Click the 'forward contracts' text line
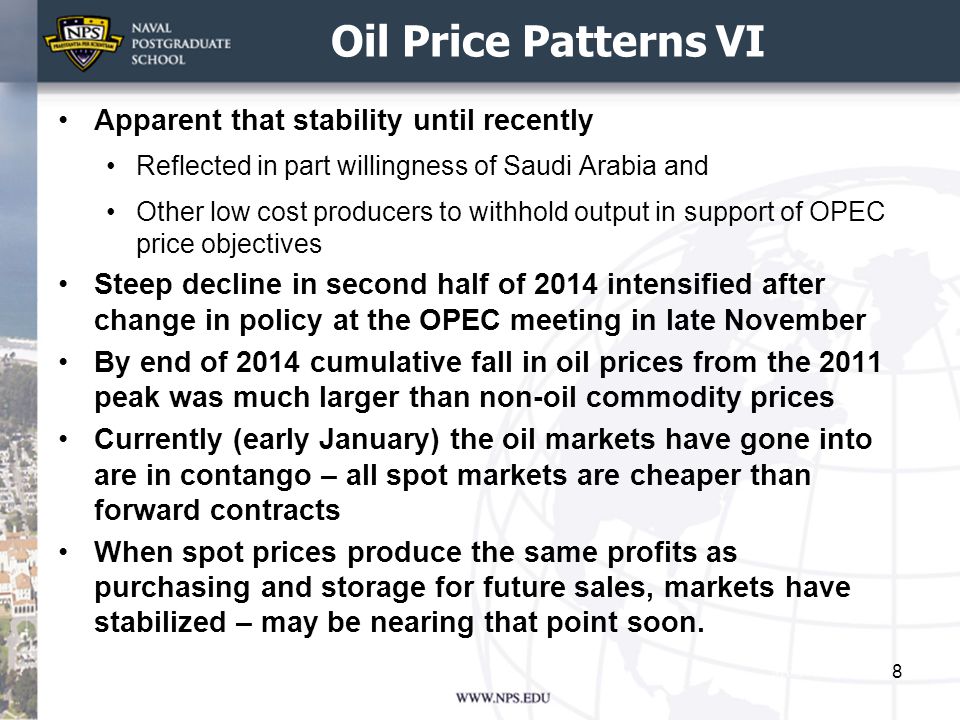Viewport: 960px width, 720px height. point(217,510)
